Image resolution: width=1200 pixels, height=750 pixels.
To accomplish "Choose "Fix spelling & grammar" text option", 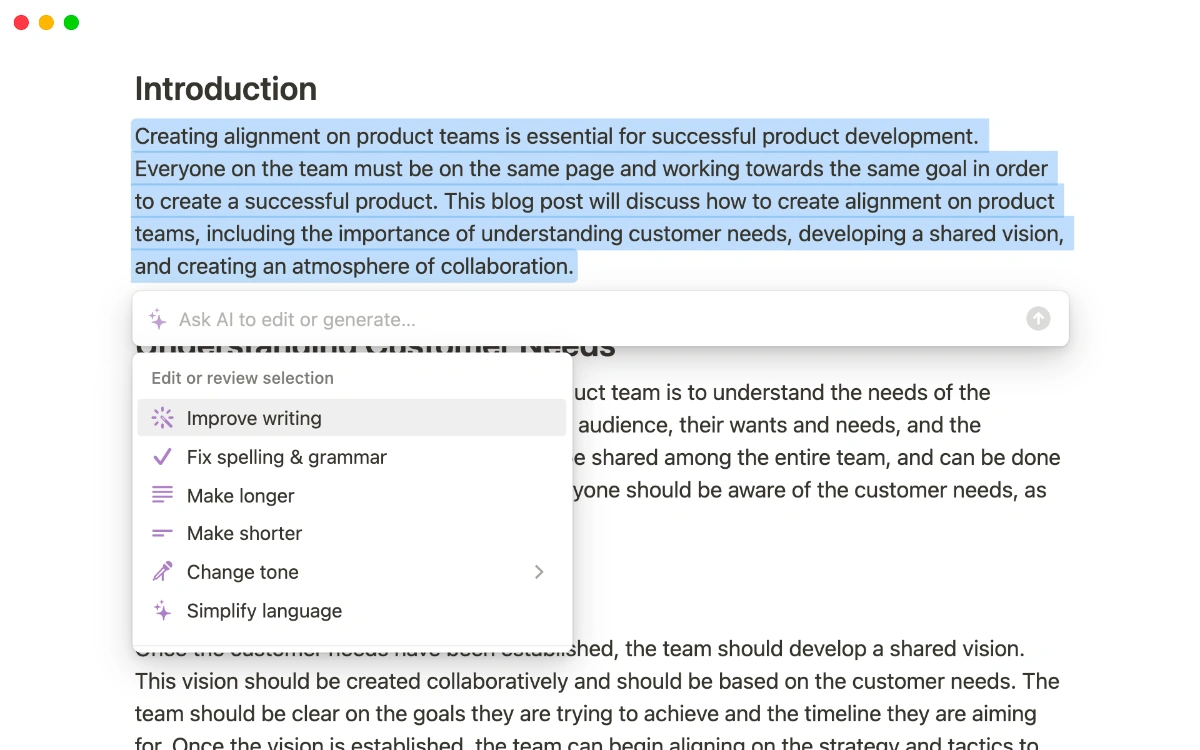I will coord(286,457).
